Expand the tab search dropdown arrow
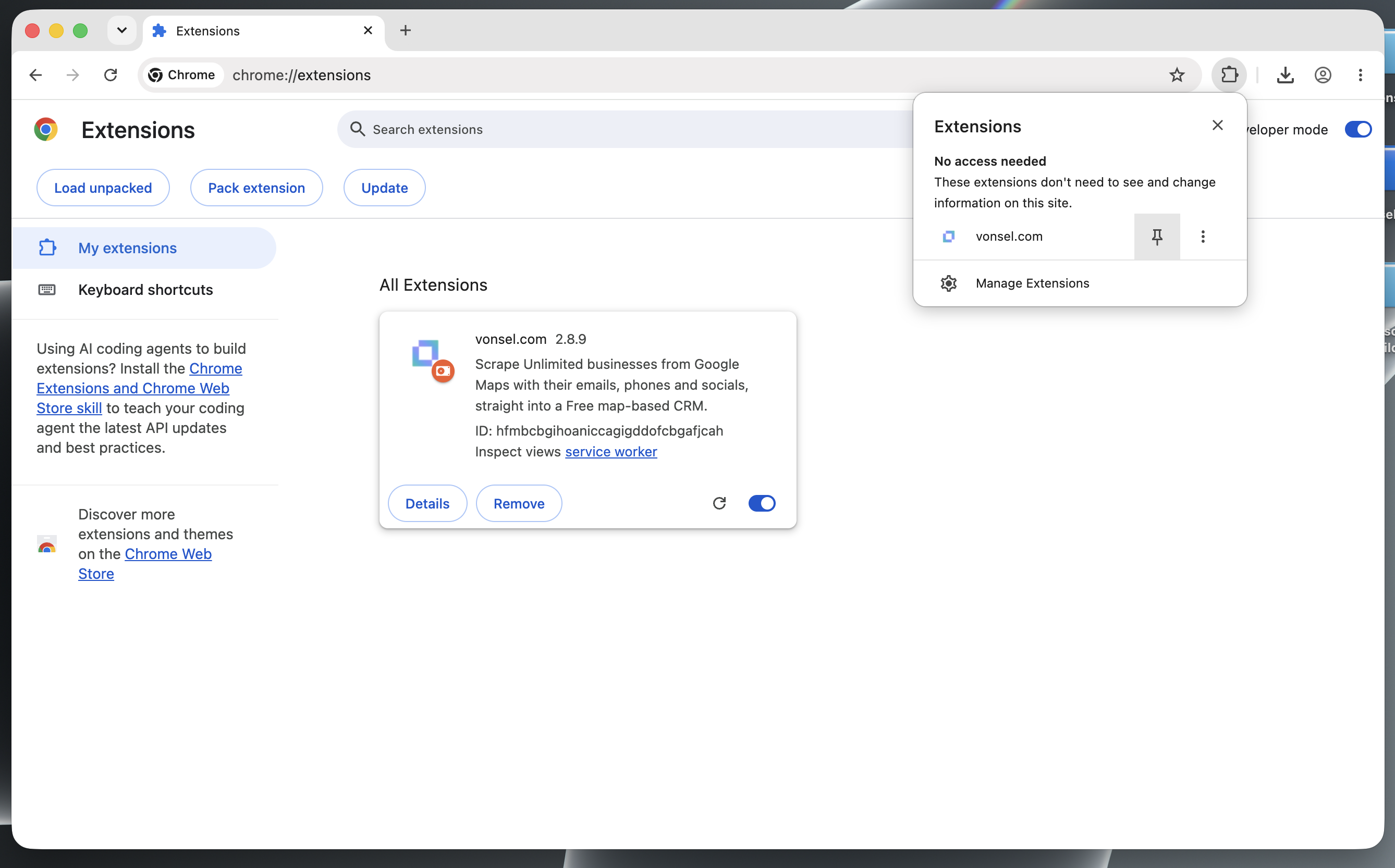The image size is (1395, 868). (x=122, y=30)
